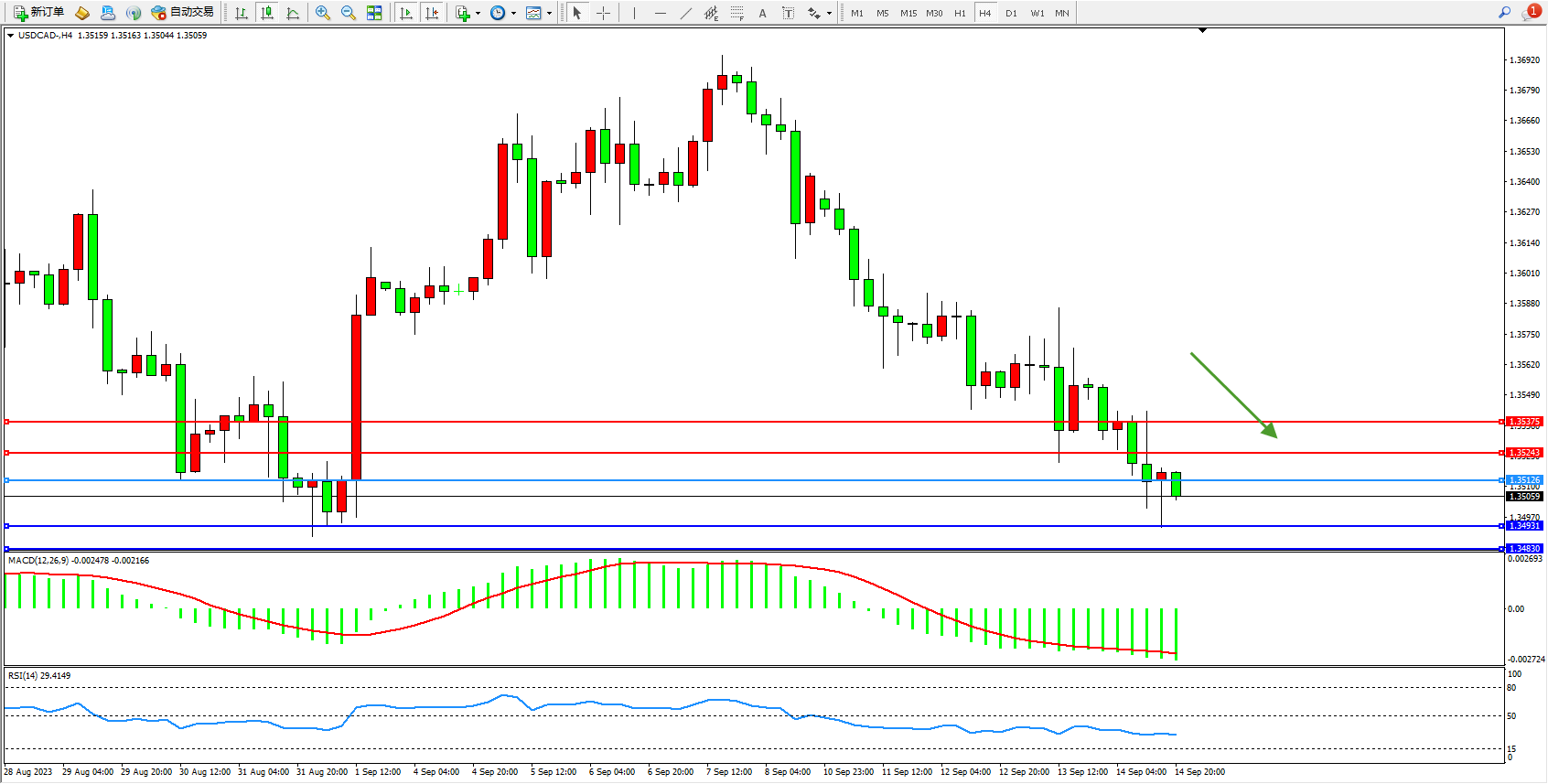Click the 1.35375 red price level marker

click(1524, 422)
